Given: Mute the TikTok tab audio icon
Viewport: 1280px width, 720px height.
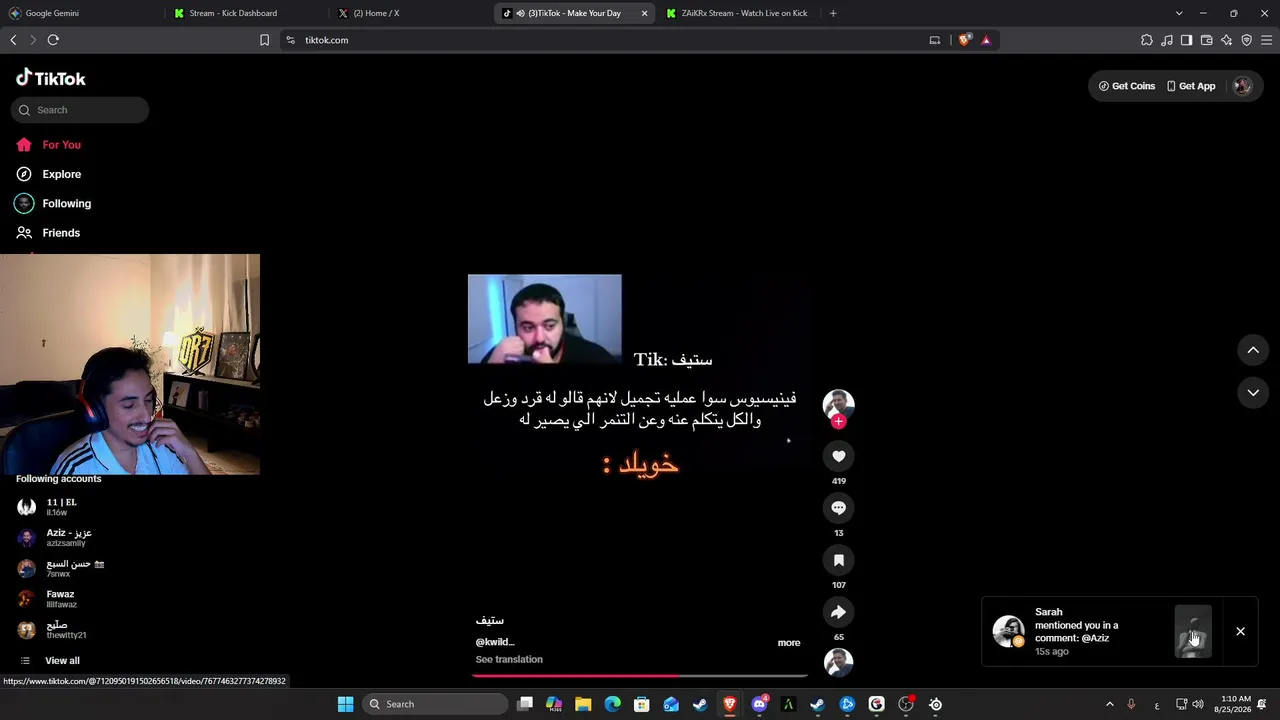Looking at the screenshot, I should click(x=520, y=13).
